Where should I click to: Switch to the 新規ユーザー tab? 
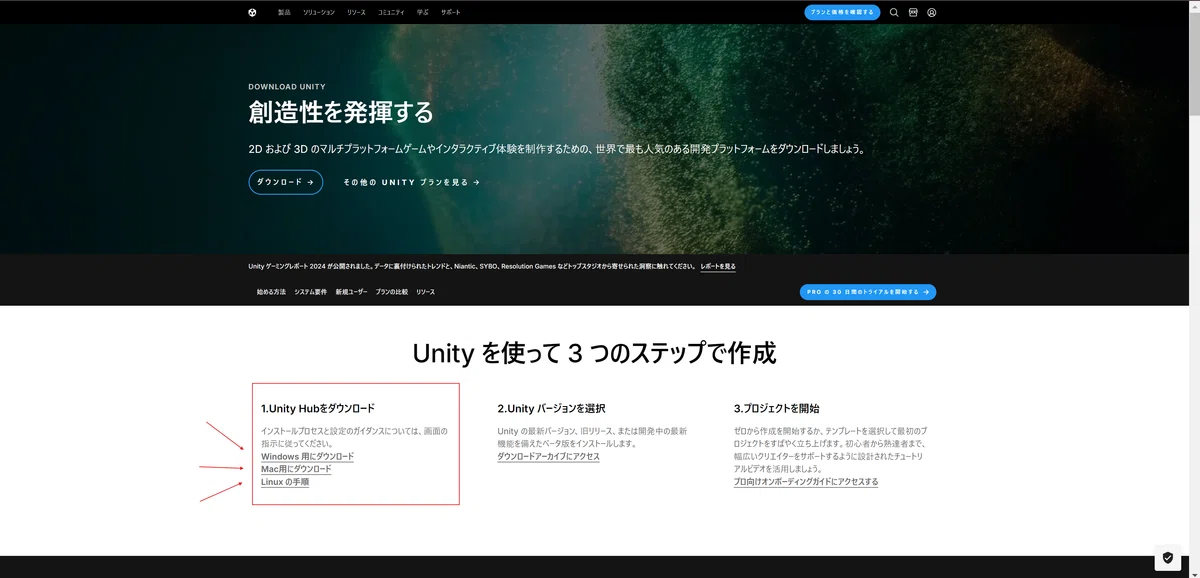click(351, 292)
